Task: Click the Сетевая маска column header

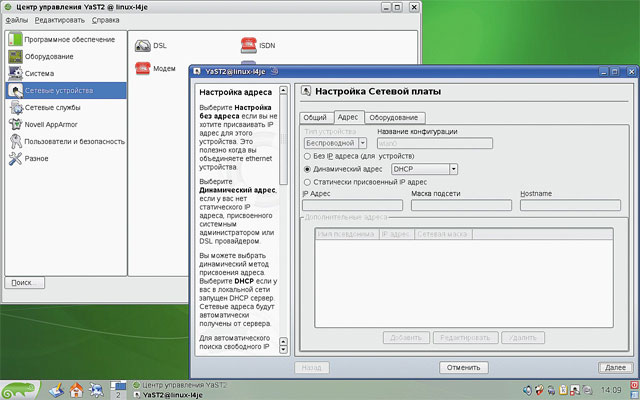Action: (443, 234)
